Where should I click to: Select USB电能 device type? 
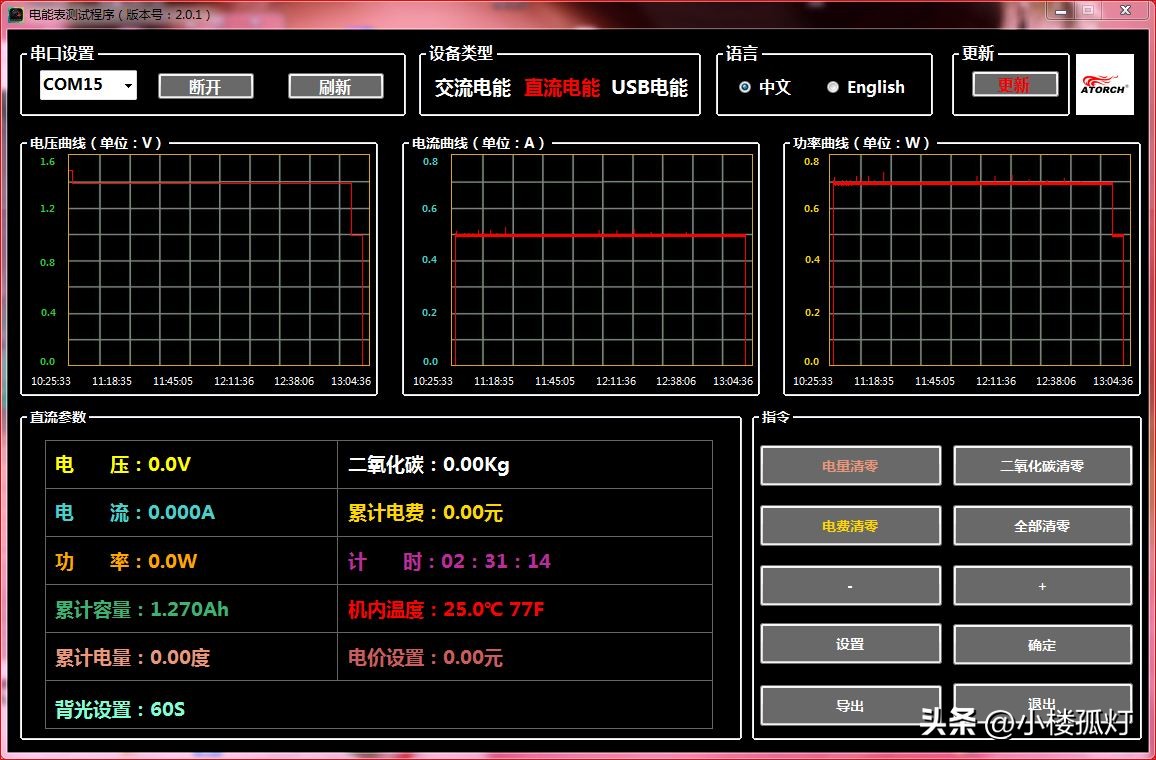click(x=650, y=88)
